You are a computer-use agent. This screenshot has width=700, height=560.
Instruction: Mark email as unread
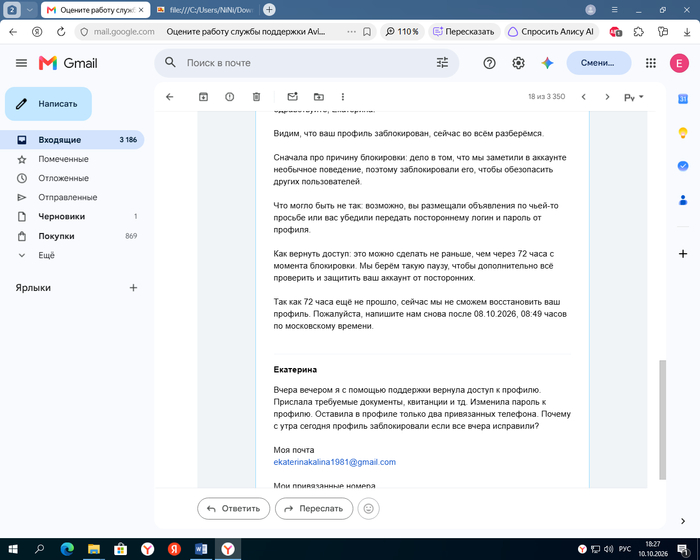(x=292, y=96)
